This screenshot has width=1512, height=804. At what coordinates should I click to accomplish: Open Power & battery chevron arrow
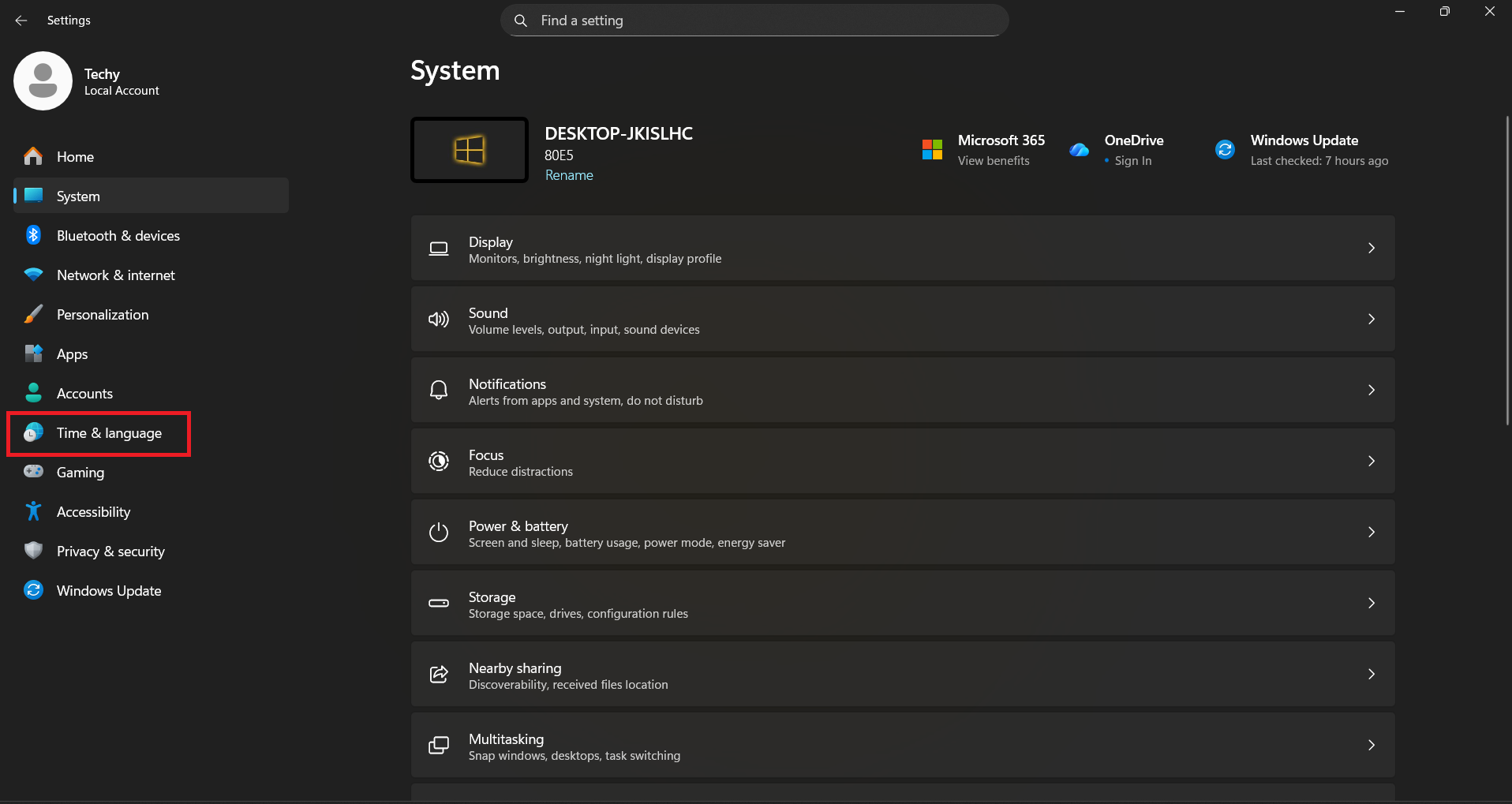[1371, 532]
